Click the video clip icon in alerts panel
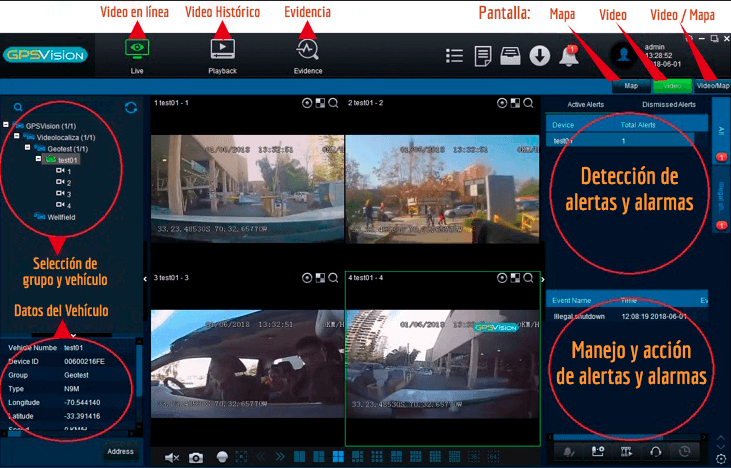The width and height of the screenshot is (731, 468). (x=627, y=452)
